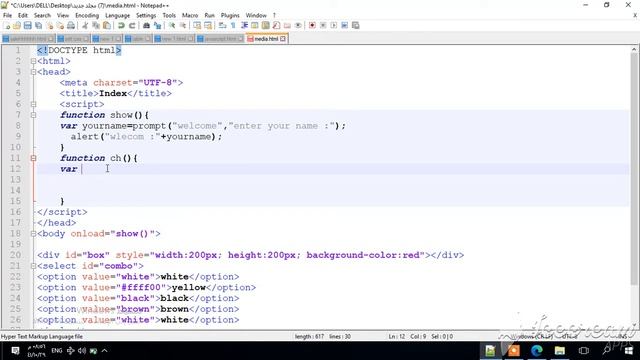Cut selection with the scissors icon
Image resolution: width=640 pixels, height=360 pixels.
[85, 25]
